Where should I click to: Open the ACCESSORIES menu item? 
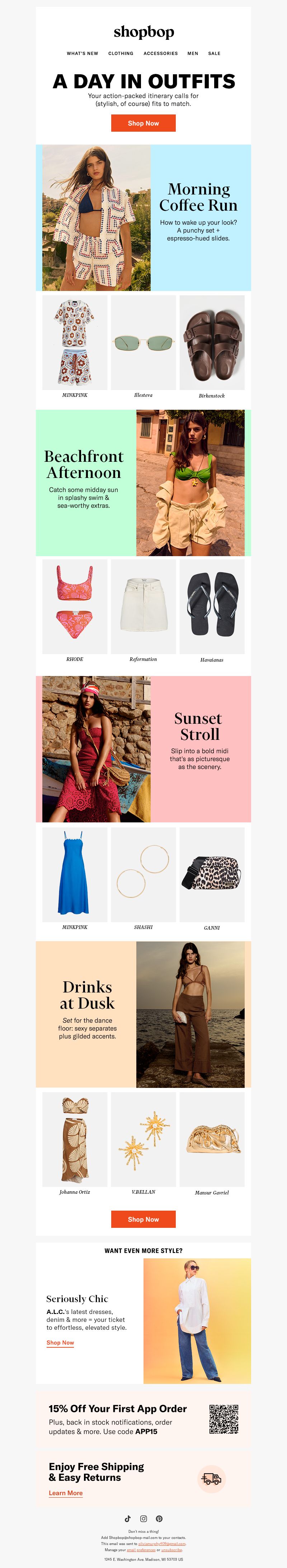160,53
